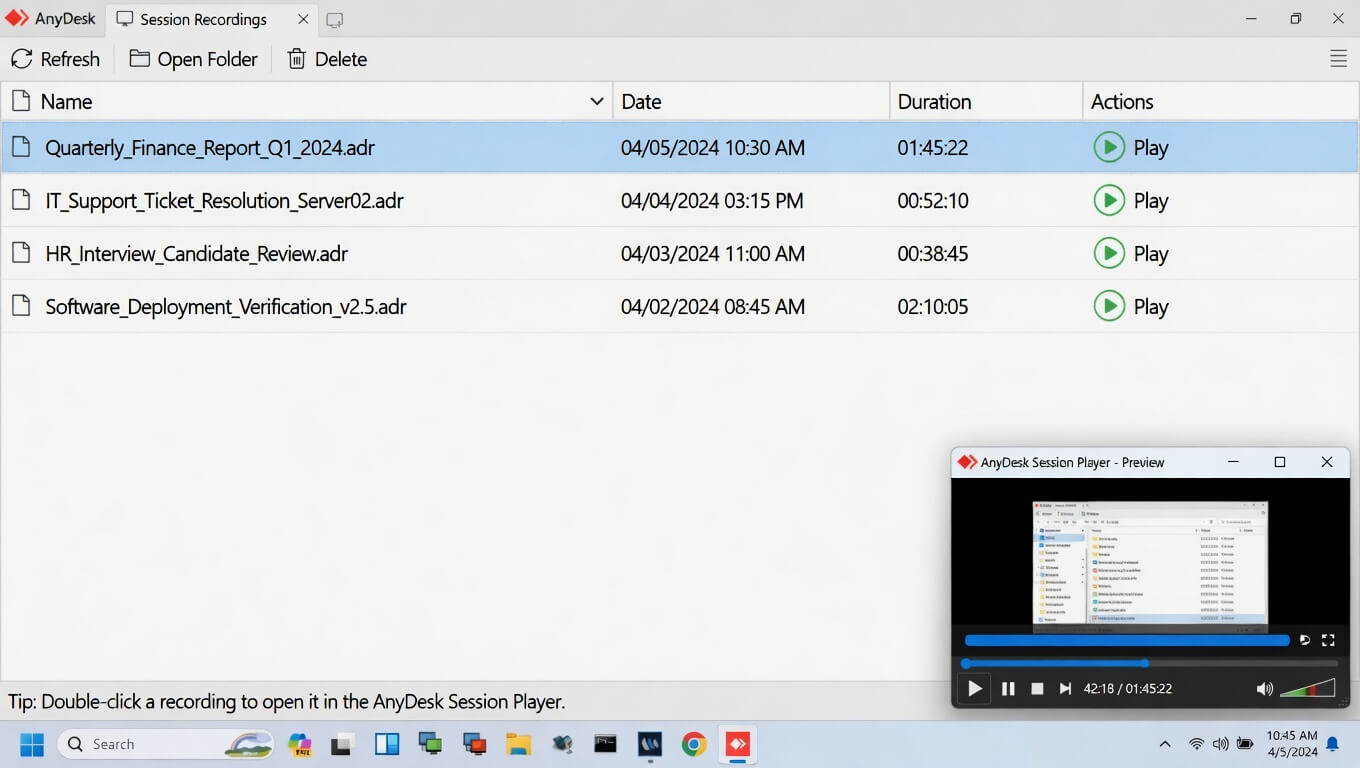This screenshot has height=768, width=1360.
Task: Skip to next in the Session Player
Action: tap(1065, 688)
